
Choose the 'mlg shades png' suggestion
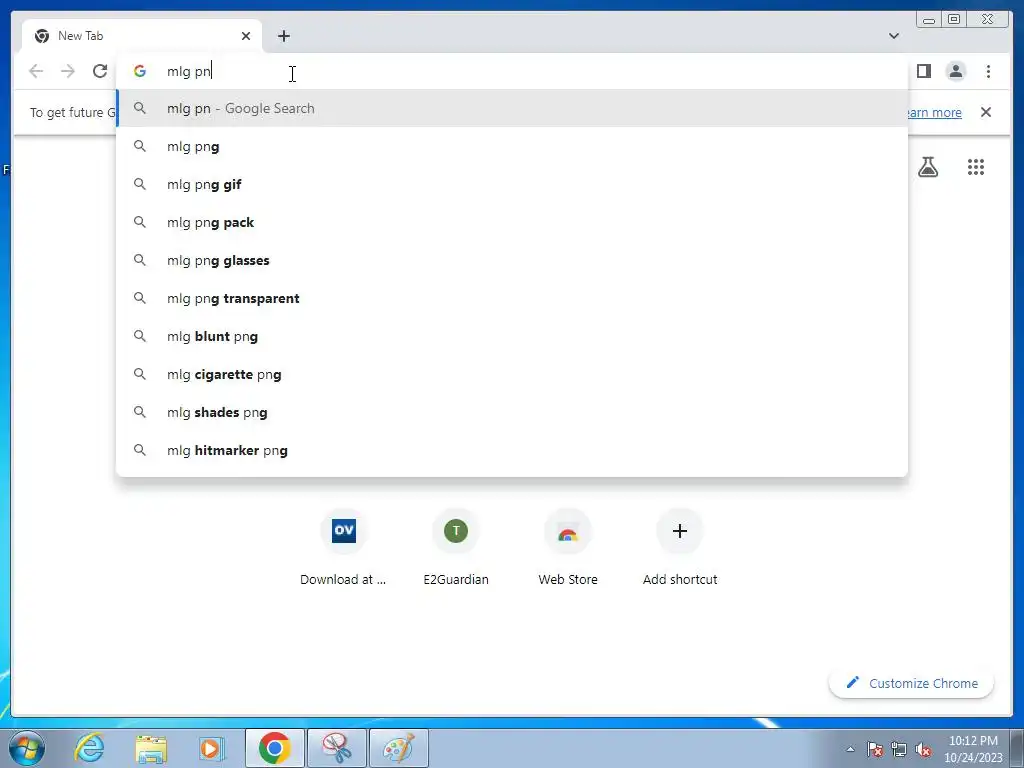512,412
